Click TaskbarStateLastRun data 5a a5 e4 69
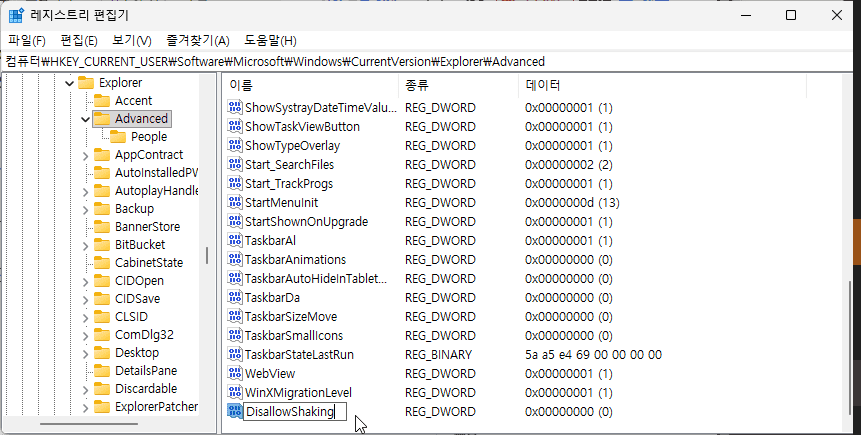Image resolution: width=861 pixels, height=435 pixels. point(593,355)
